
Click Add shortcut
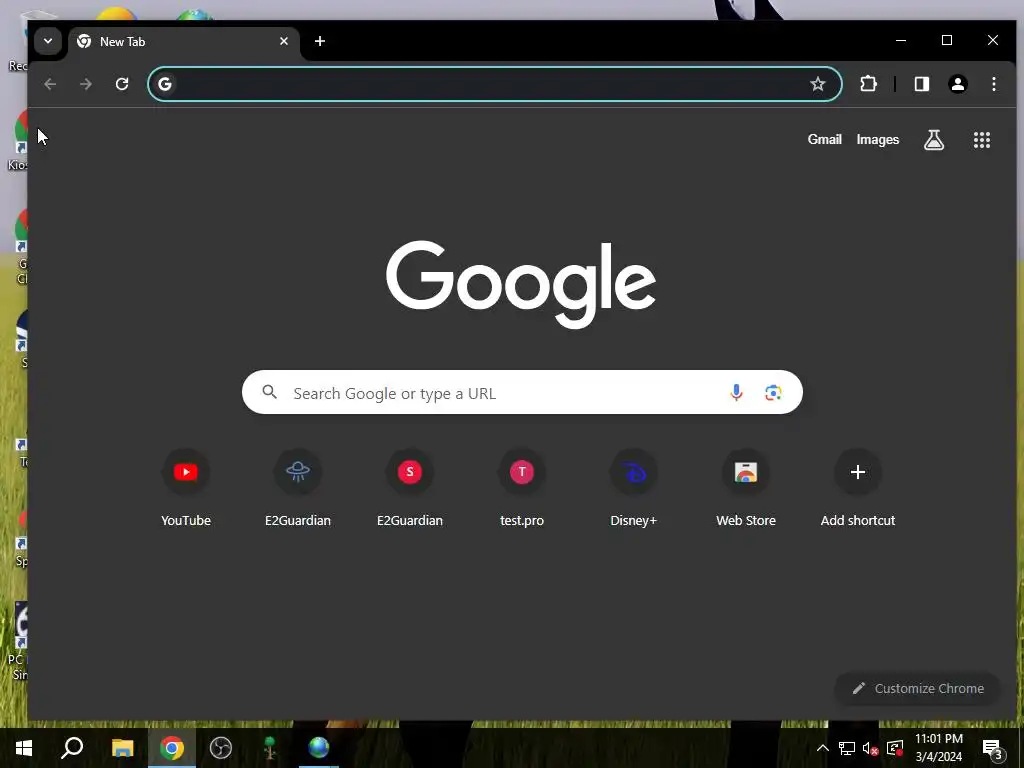[858, 488]
